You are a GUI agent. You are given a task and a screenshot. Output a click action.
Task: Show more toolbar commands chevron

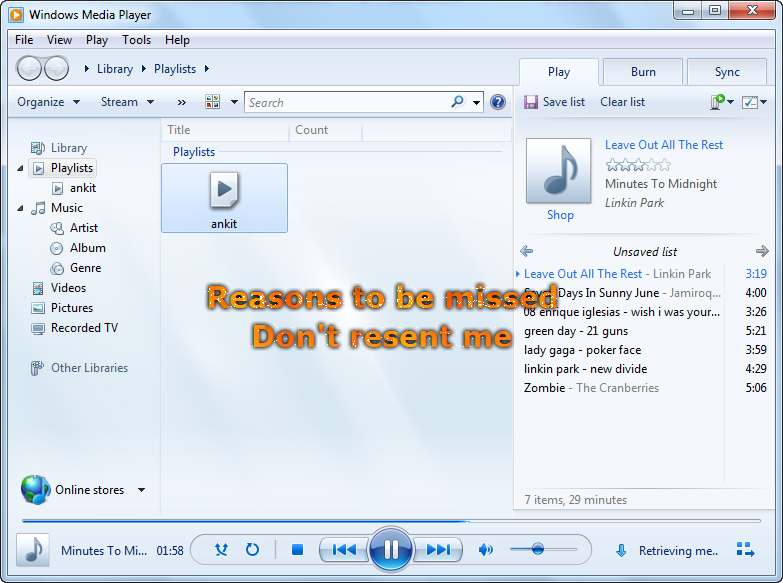click(181, 102)
